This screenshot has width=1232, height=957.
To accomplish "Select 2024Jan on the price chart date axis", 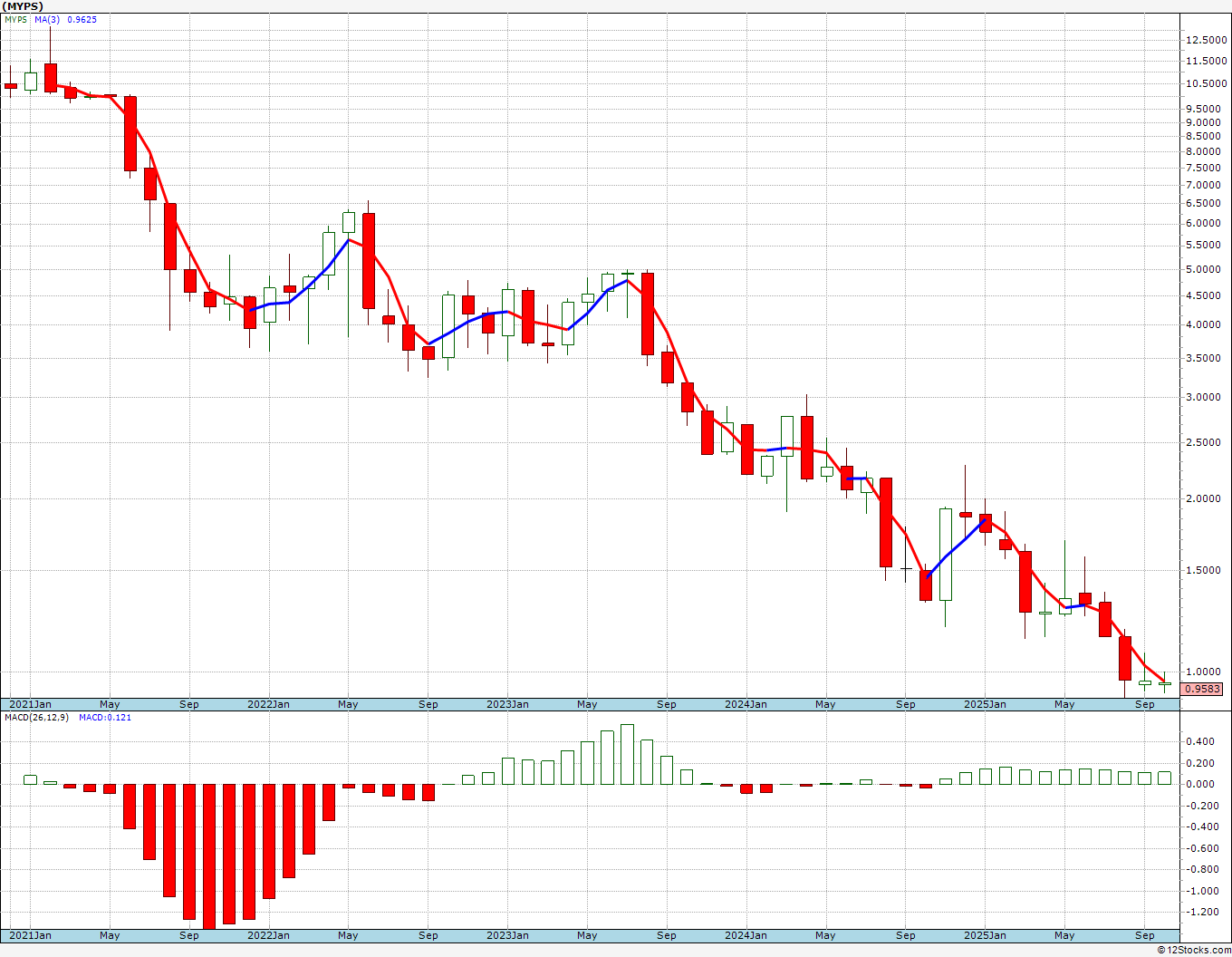I will pyautogui.click(x=746, y=704).
